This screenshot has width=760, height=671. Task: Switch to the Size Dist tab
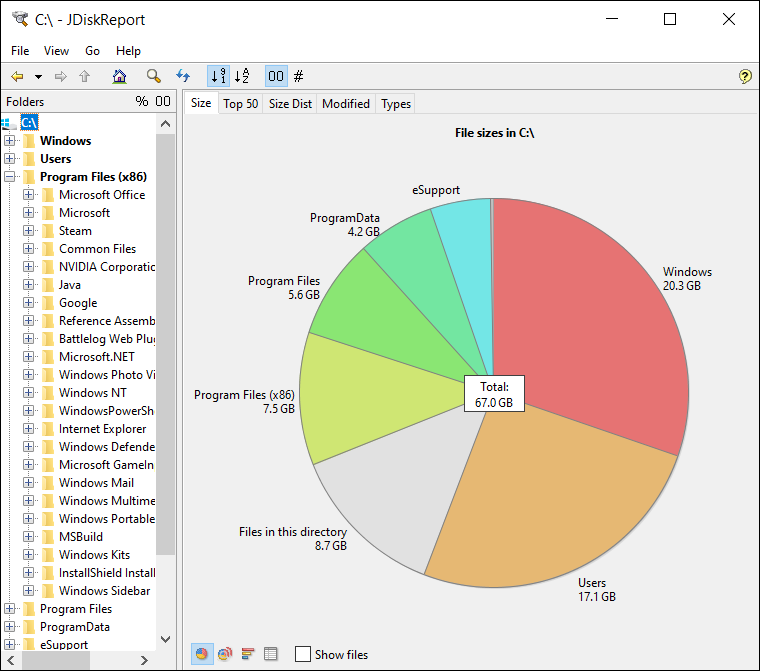coord(290,104)
